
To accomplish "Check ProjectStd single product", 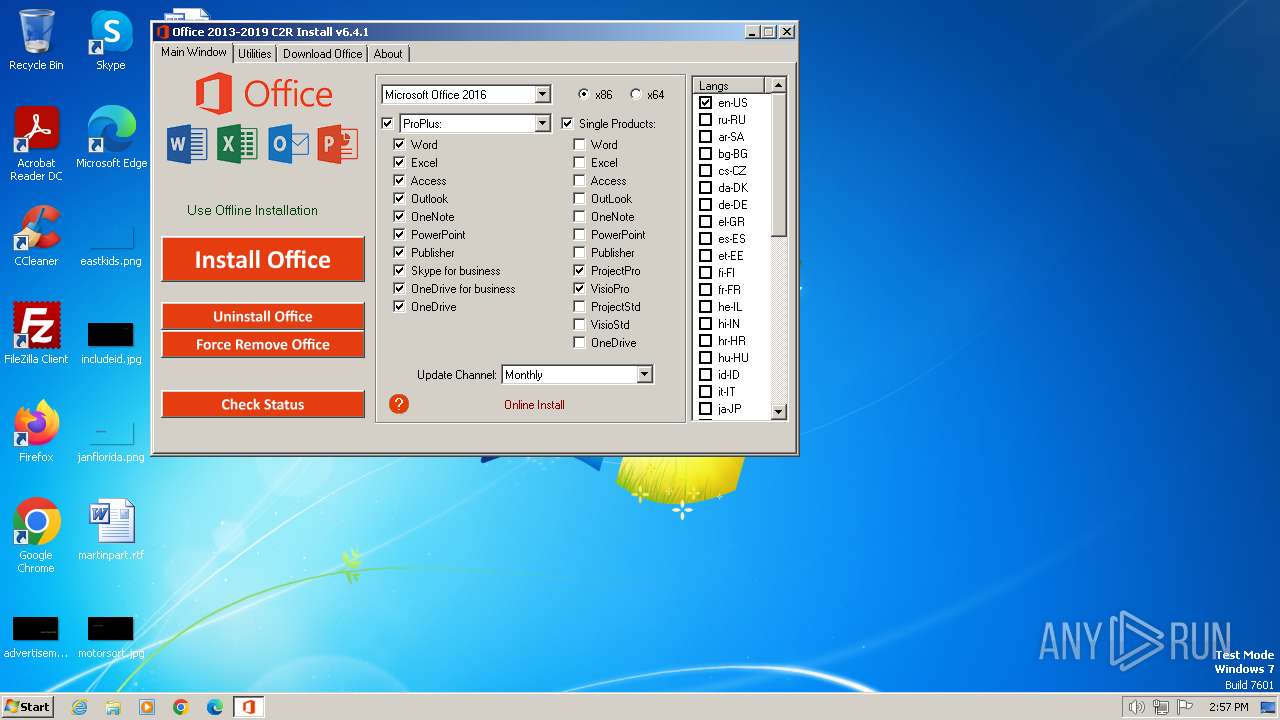I will (579, 306).
